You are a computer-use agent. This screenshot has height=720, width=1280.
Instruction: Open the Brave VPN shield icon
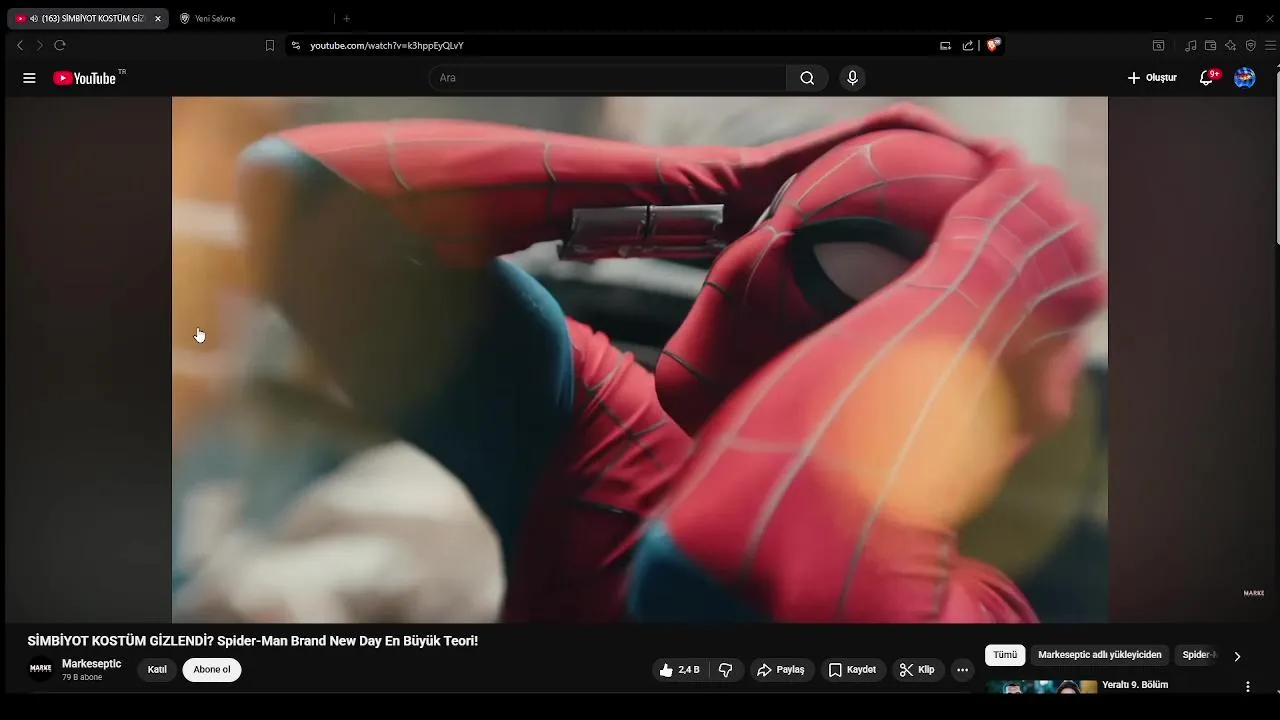(1251, 46)
